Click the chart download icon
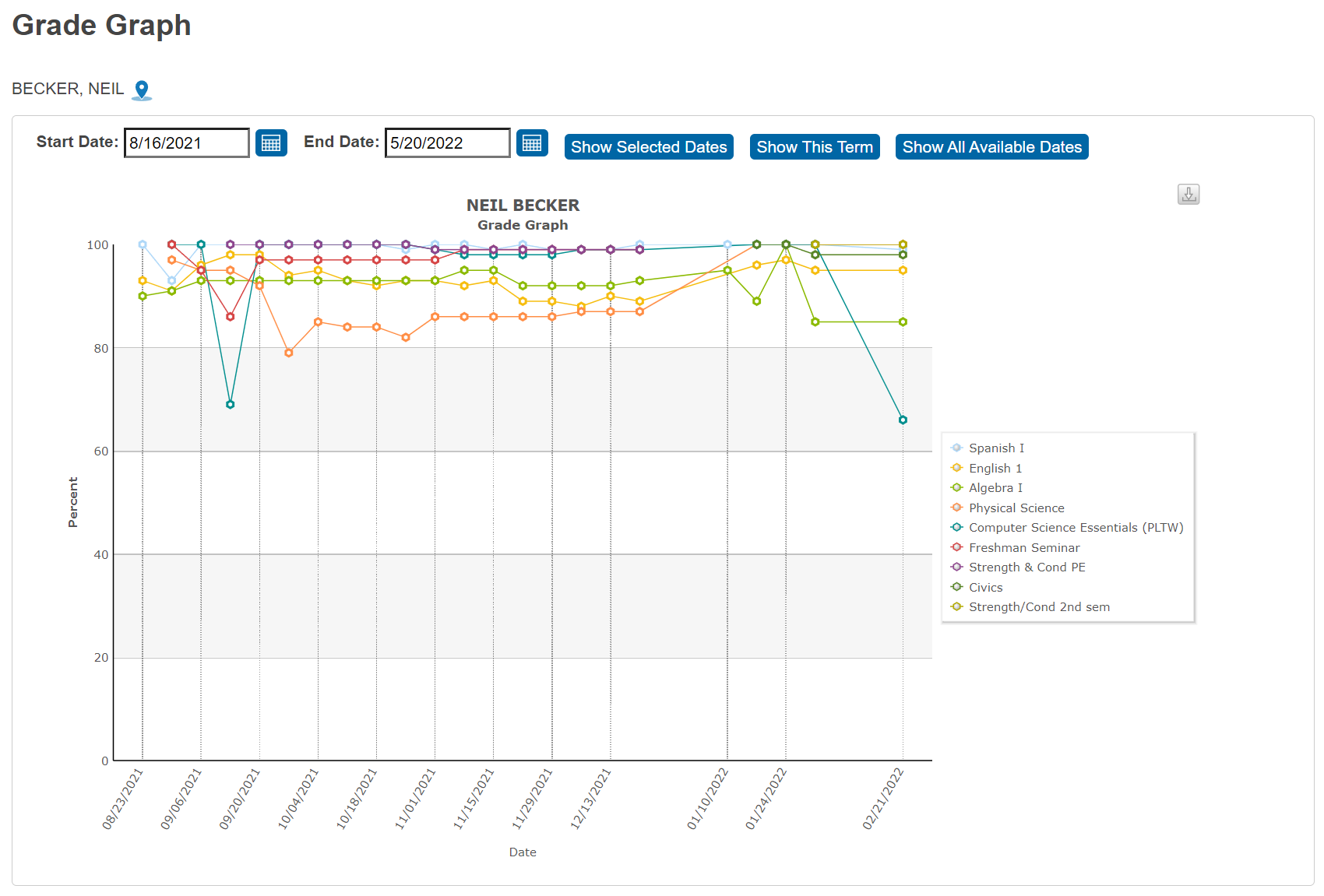Viewport: 1324px width, 896px height. point(1187,194)
